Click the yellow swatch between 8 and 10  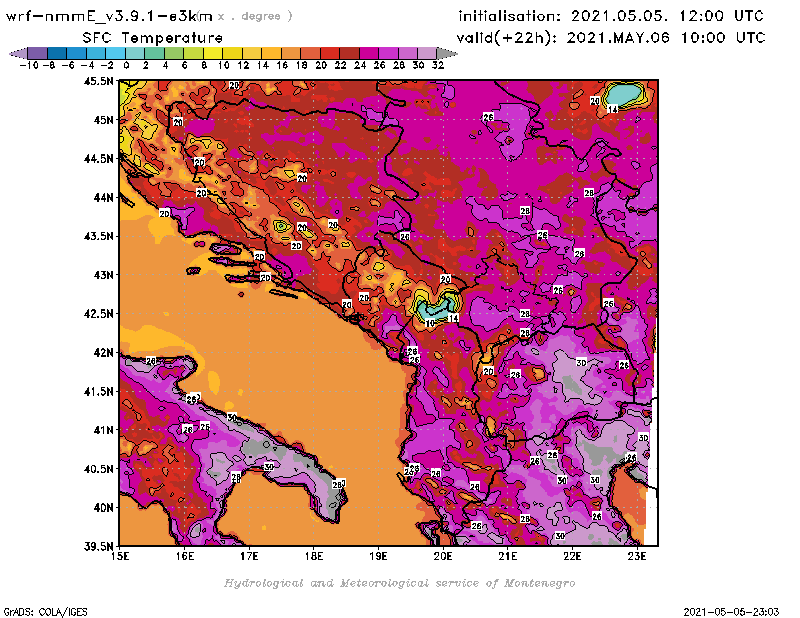point(213,53)
